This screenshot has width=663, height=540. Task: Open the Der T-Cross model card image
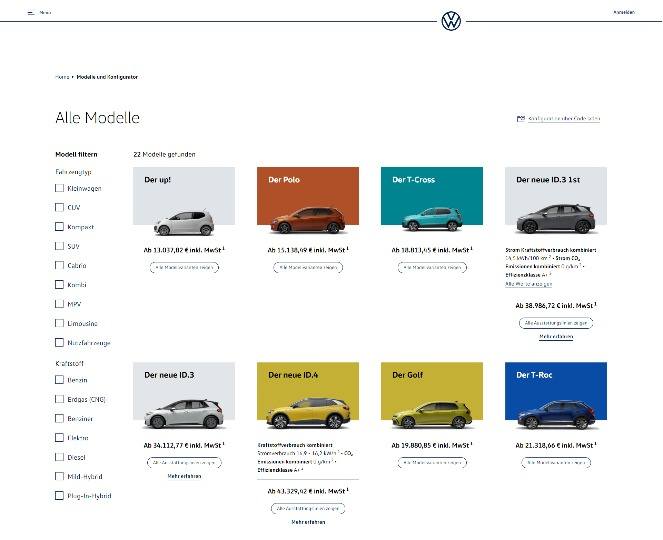tap(432, 201)
